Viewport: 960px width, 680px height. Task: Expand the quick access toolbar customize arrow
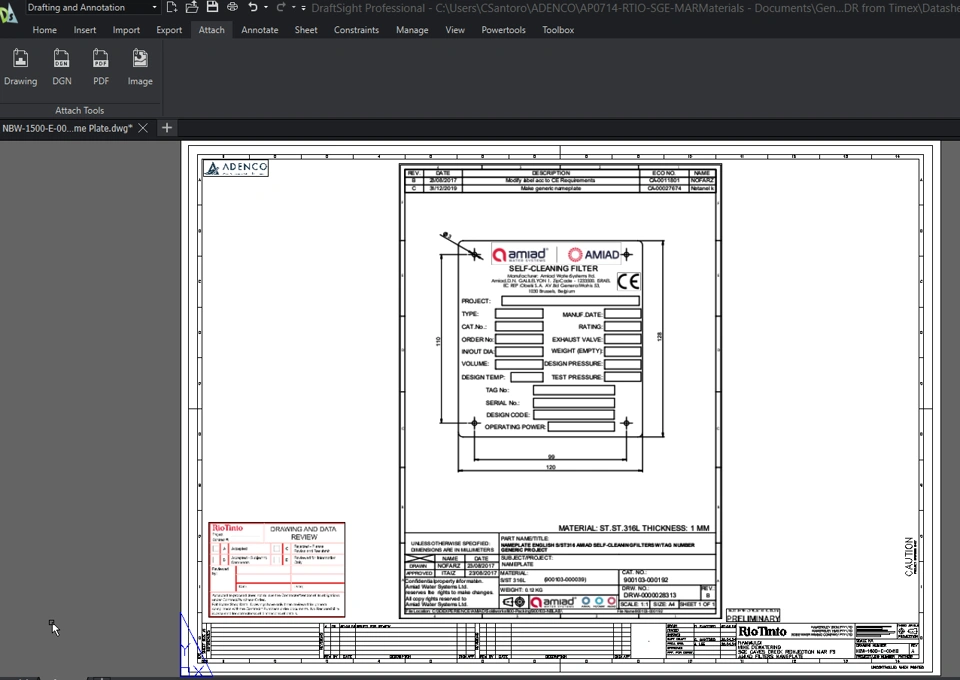[304, 7]
